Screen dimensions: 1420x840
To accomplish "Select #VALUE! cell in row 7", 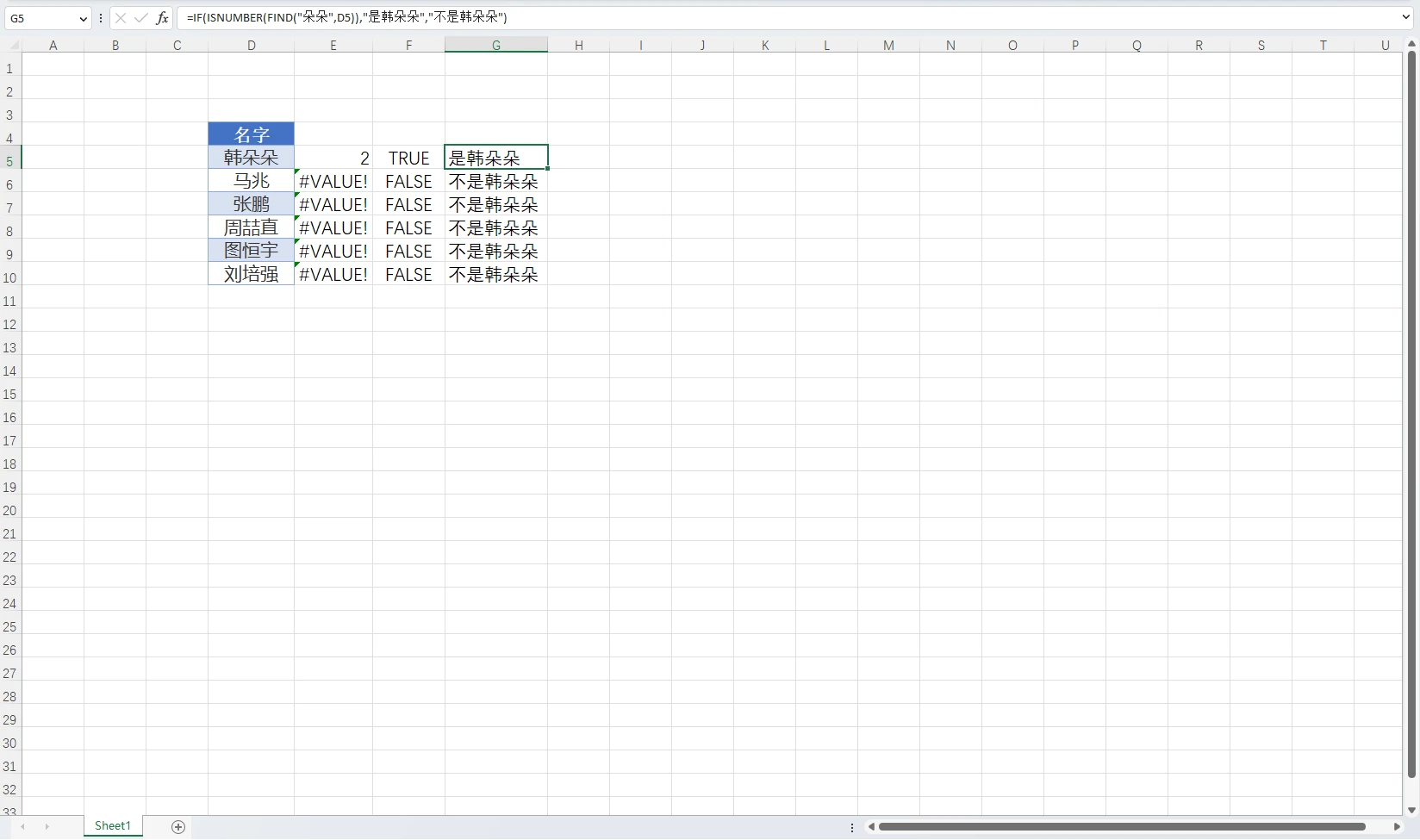I will tap(333, 203).
